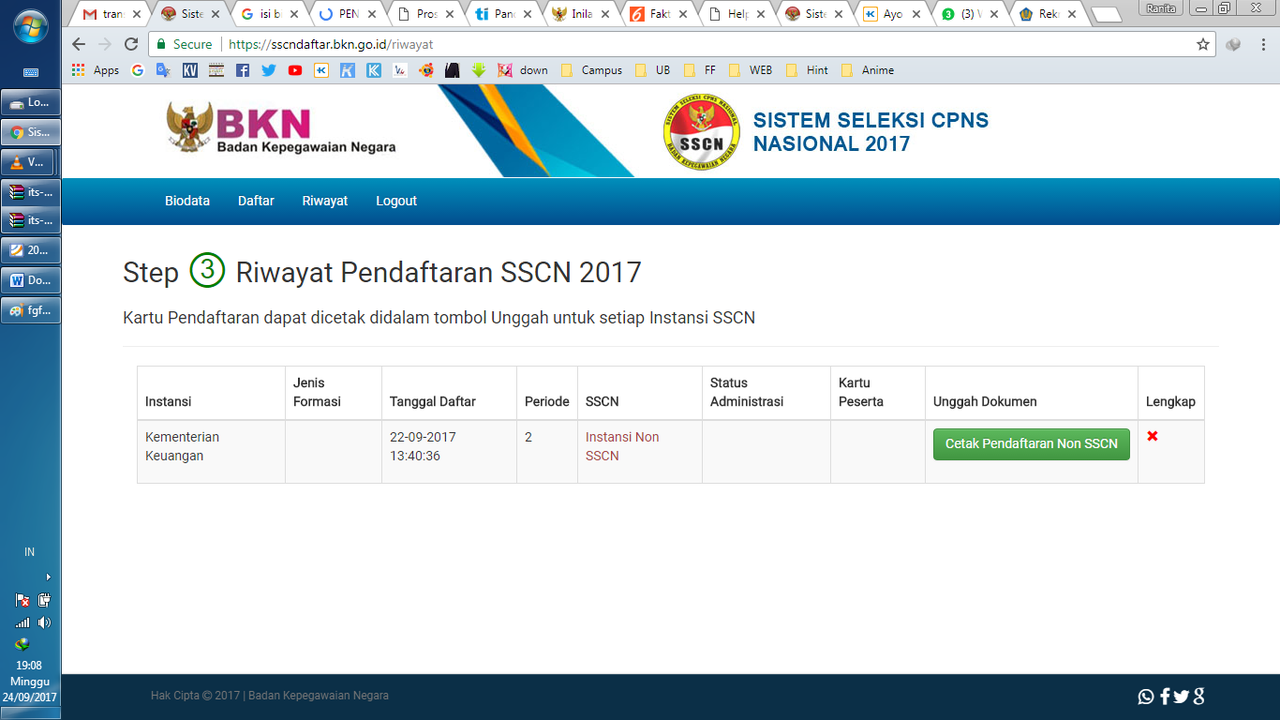Close the 'Ayo' tab
Screen dimensions: 1280x720
point(916,15)
